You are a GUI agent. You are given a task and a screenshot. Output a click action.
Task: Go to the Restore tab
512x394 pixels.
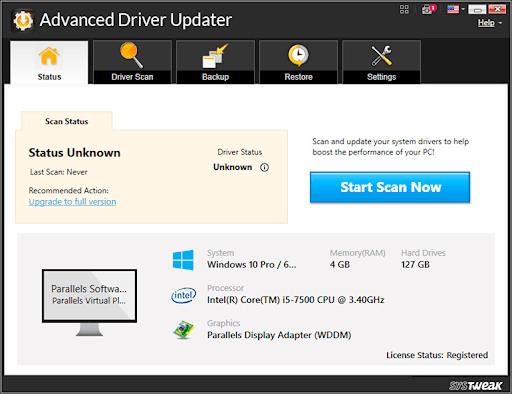click(298, 62)
